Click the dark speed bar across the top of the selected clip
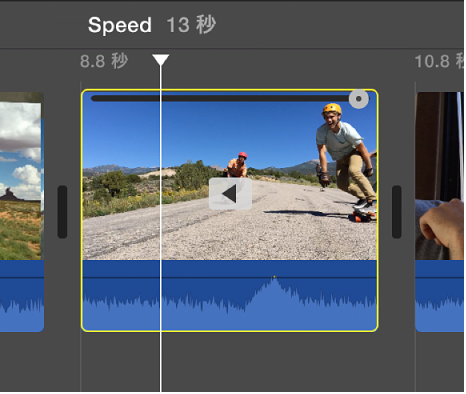Viewport: 466px width, 394px height. (220, 98)
